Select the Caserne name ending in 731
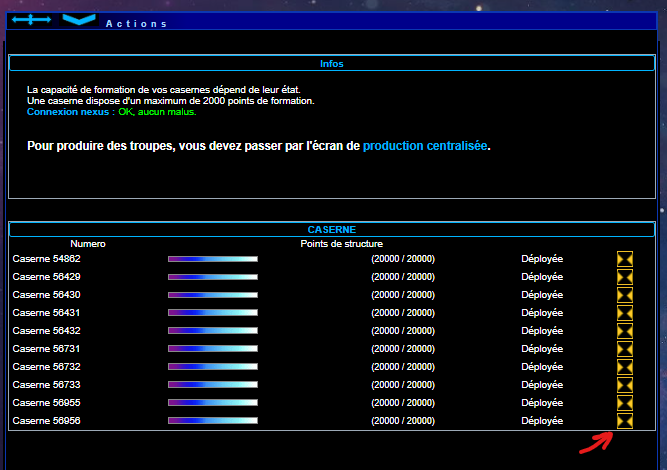 coord(46,349)
